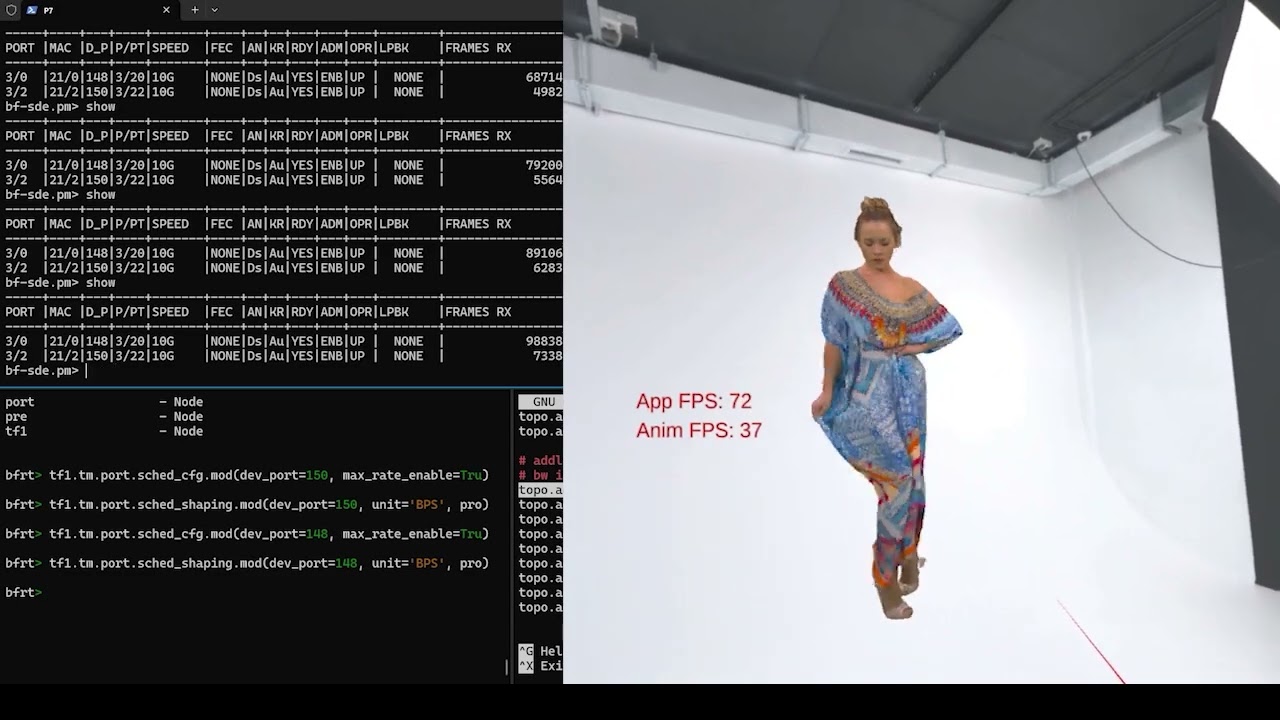
Task: Close the P7 terminal tab
Action: click(166, 10)
